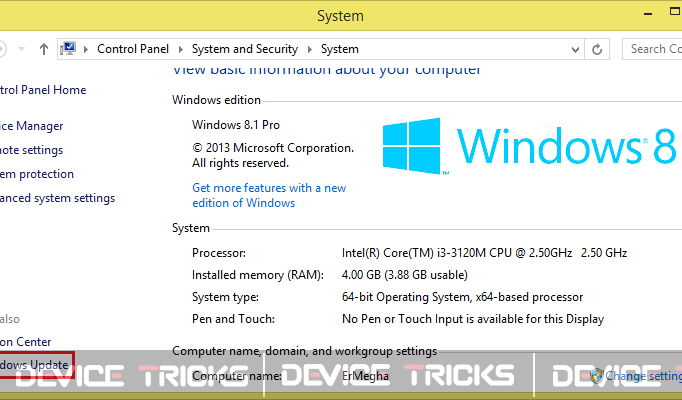This screenshot has width=682, height=400.
Task: Open Device Manager link
Action: click(x=31, y=126)
